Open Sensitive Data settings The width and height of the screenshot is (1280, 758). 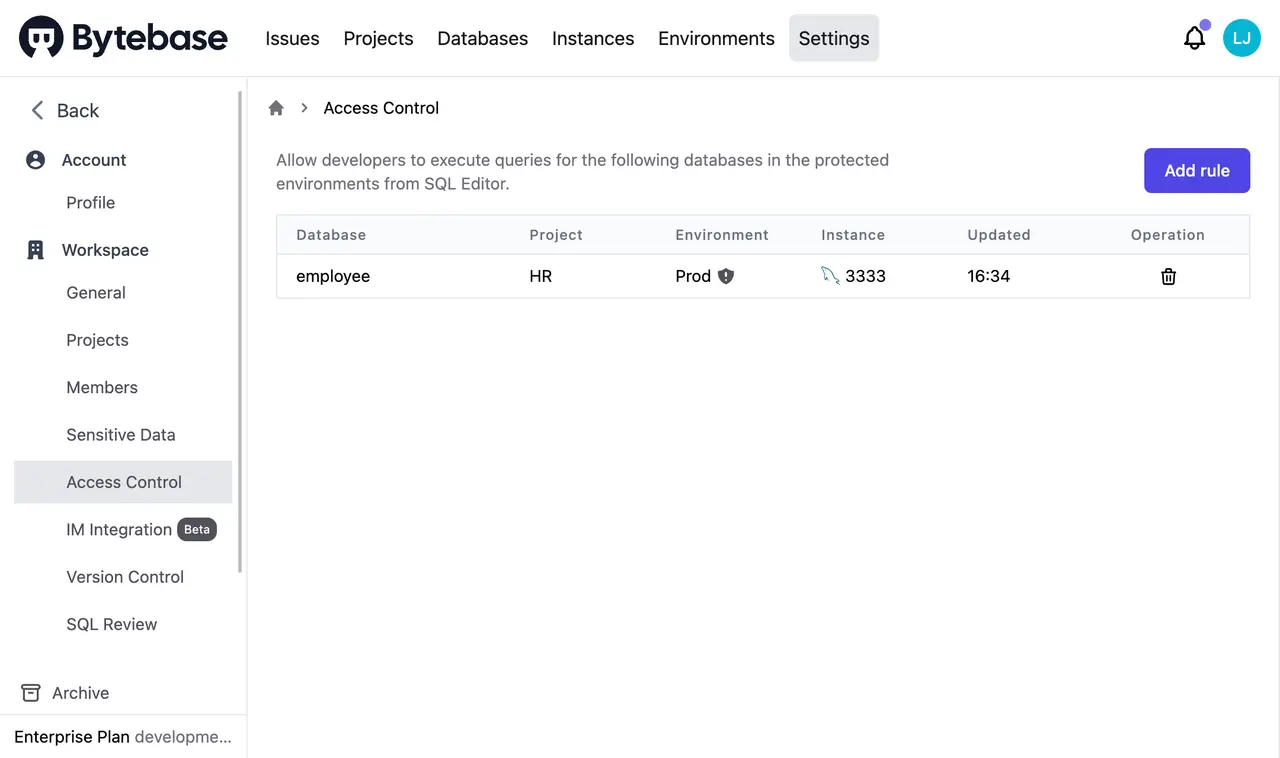(121, 435)
